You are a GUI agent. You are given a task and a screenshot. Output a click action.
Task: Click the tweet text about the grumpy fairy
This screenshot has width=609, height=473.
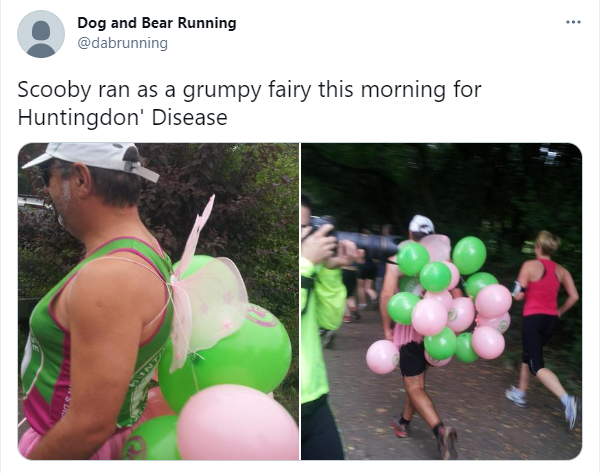coord(249,103)
